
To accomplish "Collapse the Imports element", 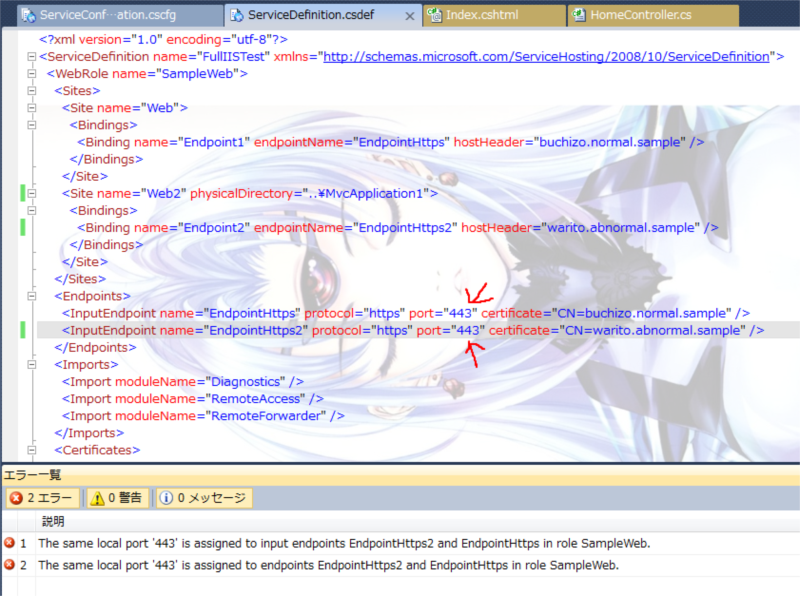I will (x=32, y=364).
